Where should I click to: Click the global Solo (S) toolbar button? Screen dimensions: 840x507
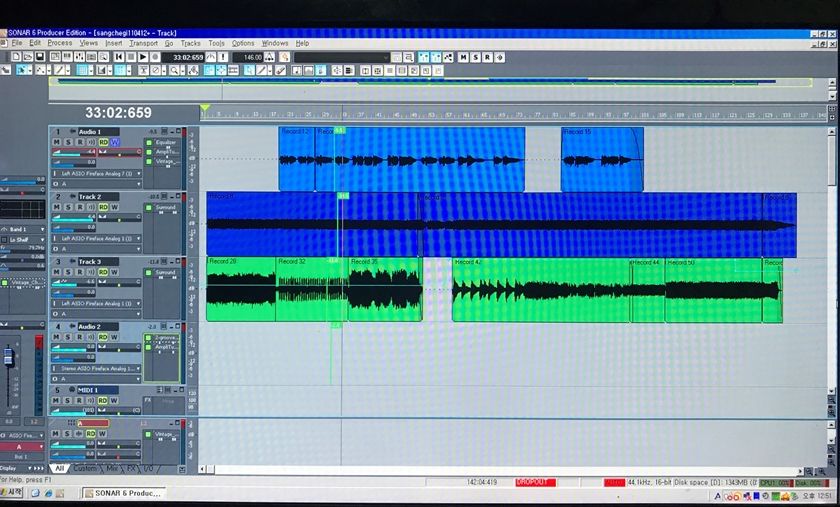tap(475, 57)
